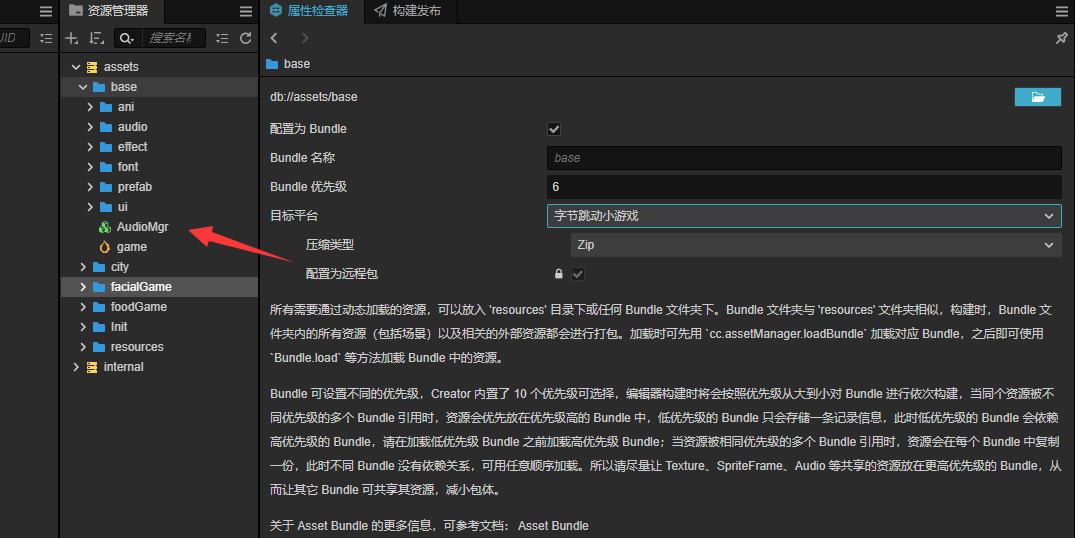Click the base folder icon in inspector header
The image size is (1076, 538).
click(272, 64)
